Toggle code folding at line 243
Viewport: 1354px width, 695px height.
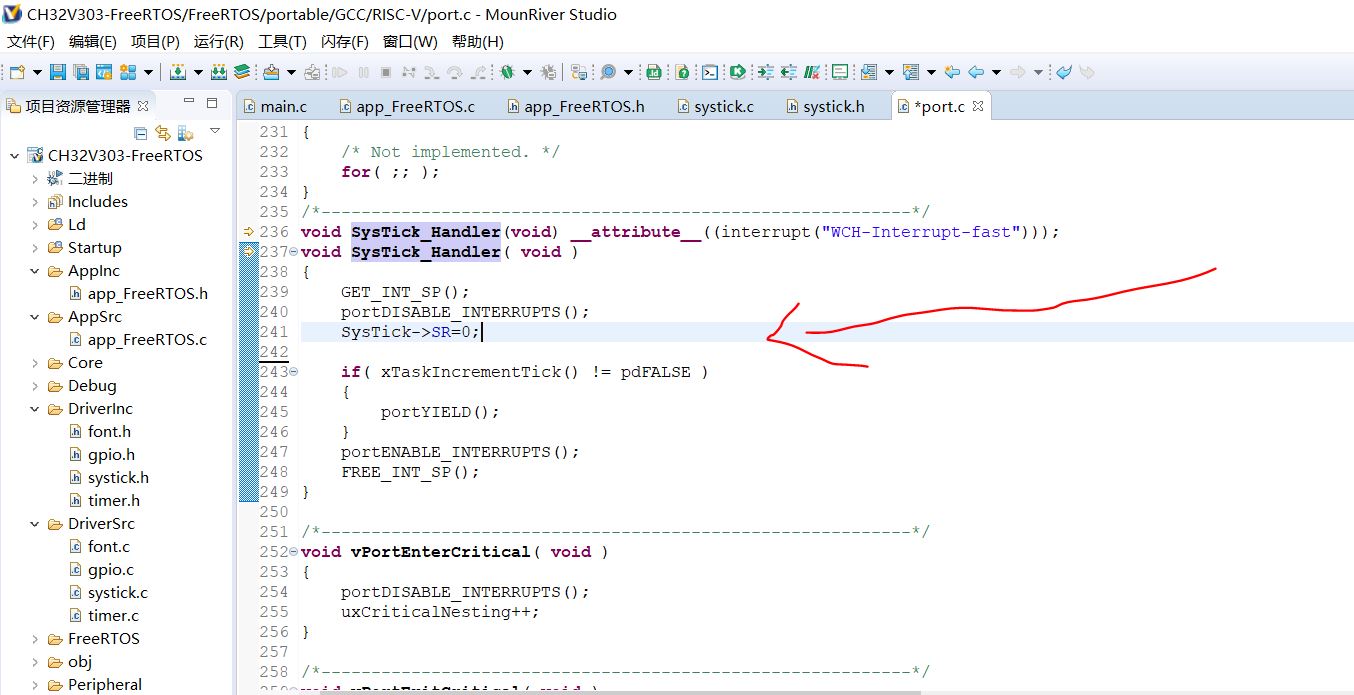293,372
